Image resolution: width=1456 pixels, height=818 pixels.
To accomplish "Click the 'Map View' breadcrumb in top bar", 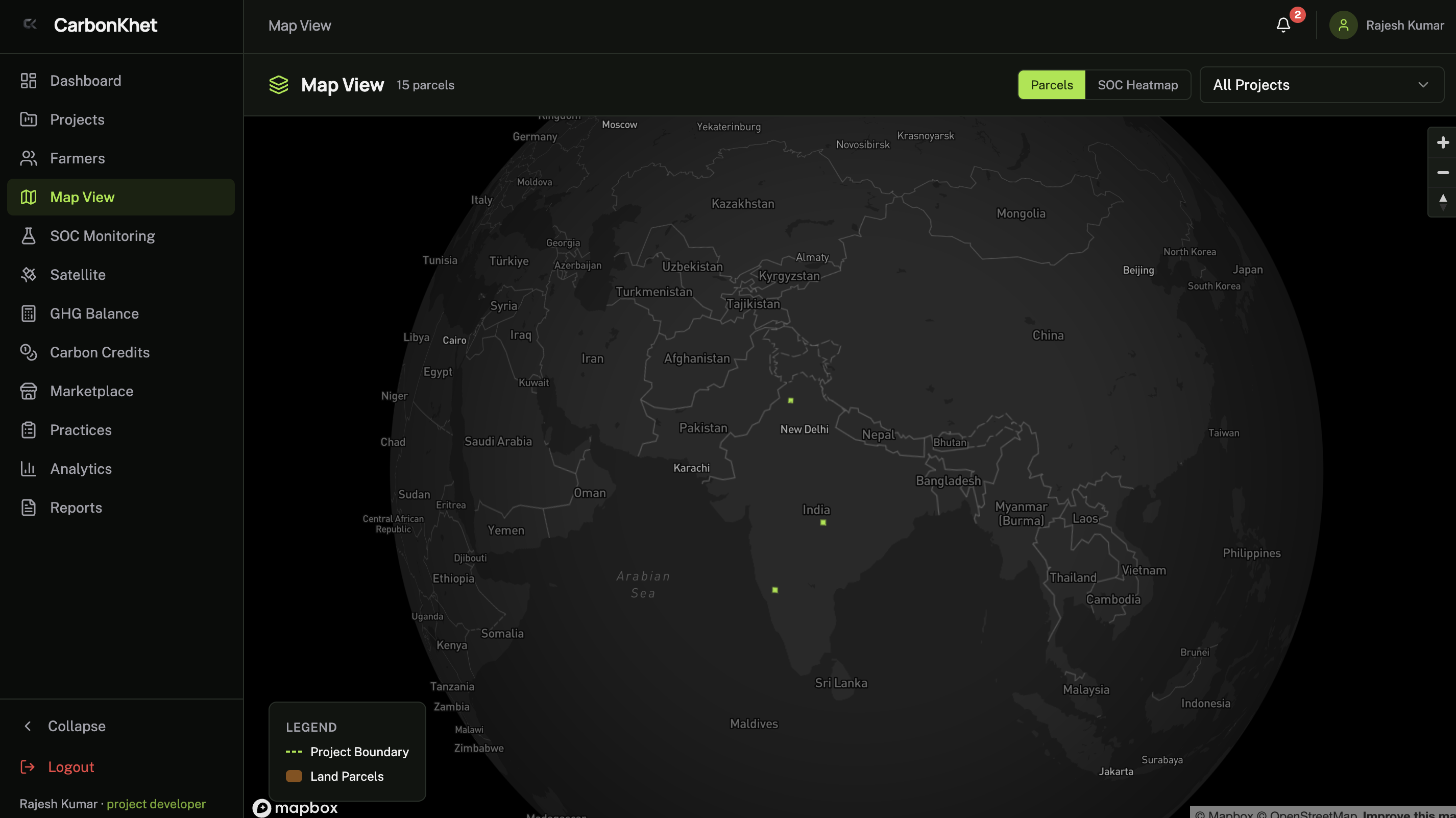I will click(300, 26).
